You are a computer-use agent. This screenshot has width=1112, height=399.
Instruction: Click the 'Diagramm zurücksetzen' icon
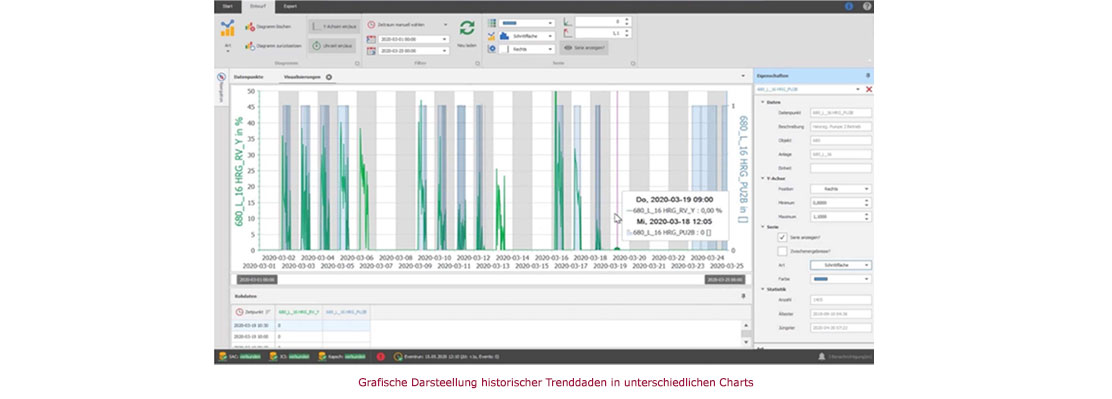pyautogui.click(x=250, y=46)
